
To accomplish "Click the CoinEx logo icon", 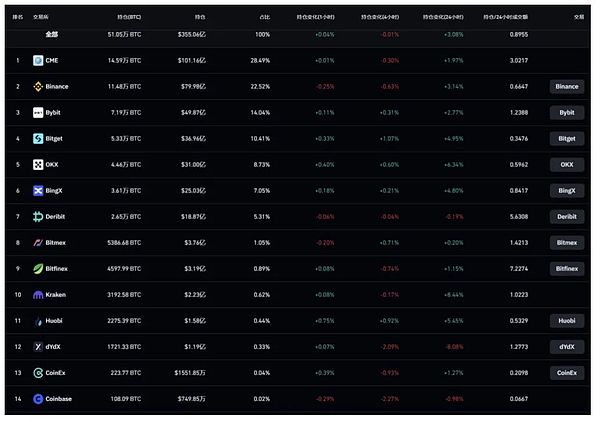I will [38, 373].
